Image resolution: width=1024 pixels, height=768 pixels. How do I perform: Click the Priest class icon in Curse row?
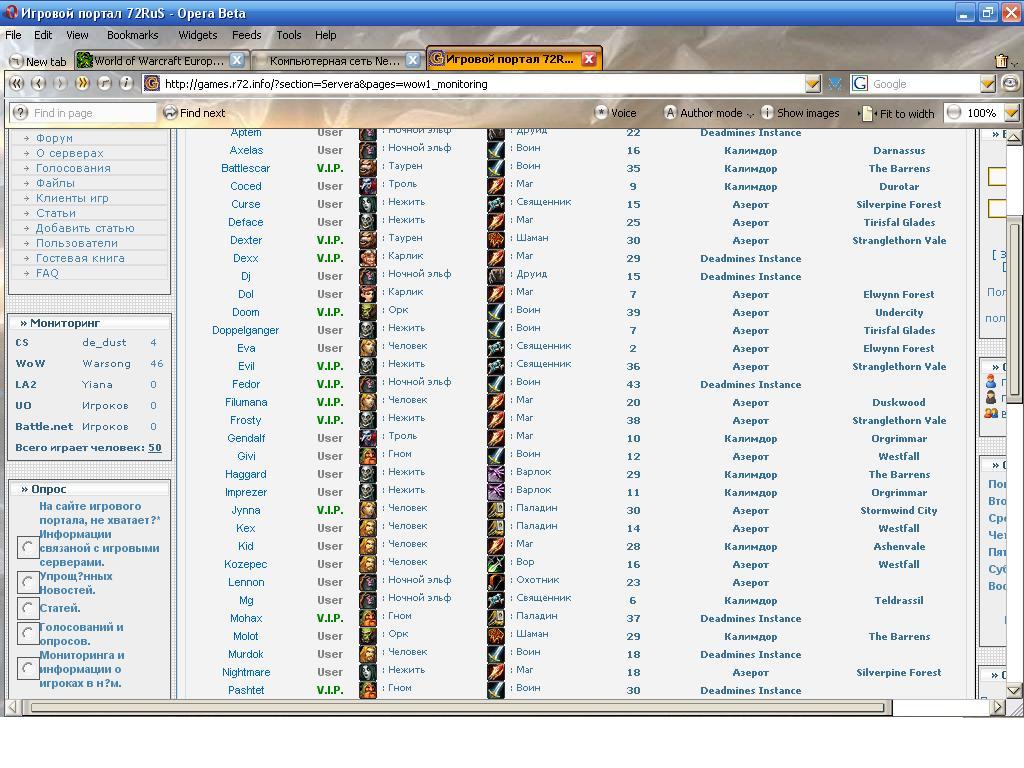pyautogui.click(x=496, y=204)
